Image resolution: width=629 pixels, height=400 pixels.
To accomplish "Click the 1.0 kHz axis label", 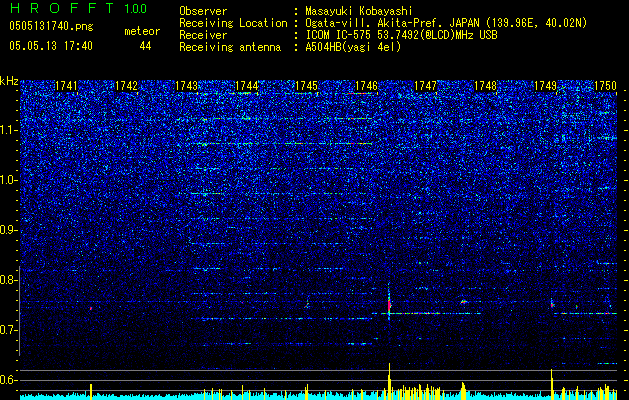I will (x=9, y=180).
